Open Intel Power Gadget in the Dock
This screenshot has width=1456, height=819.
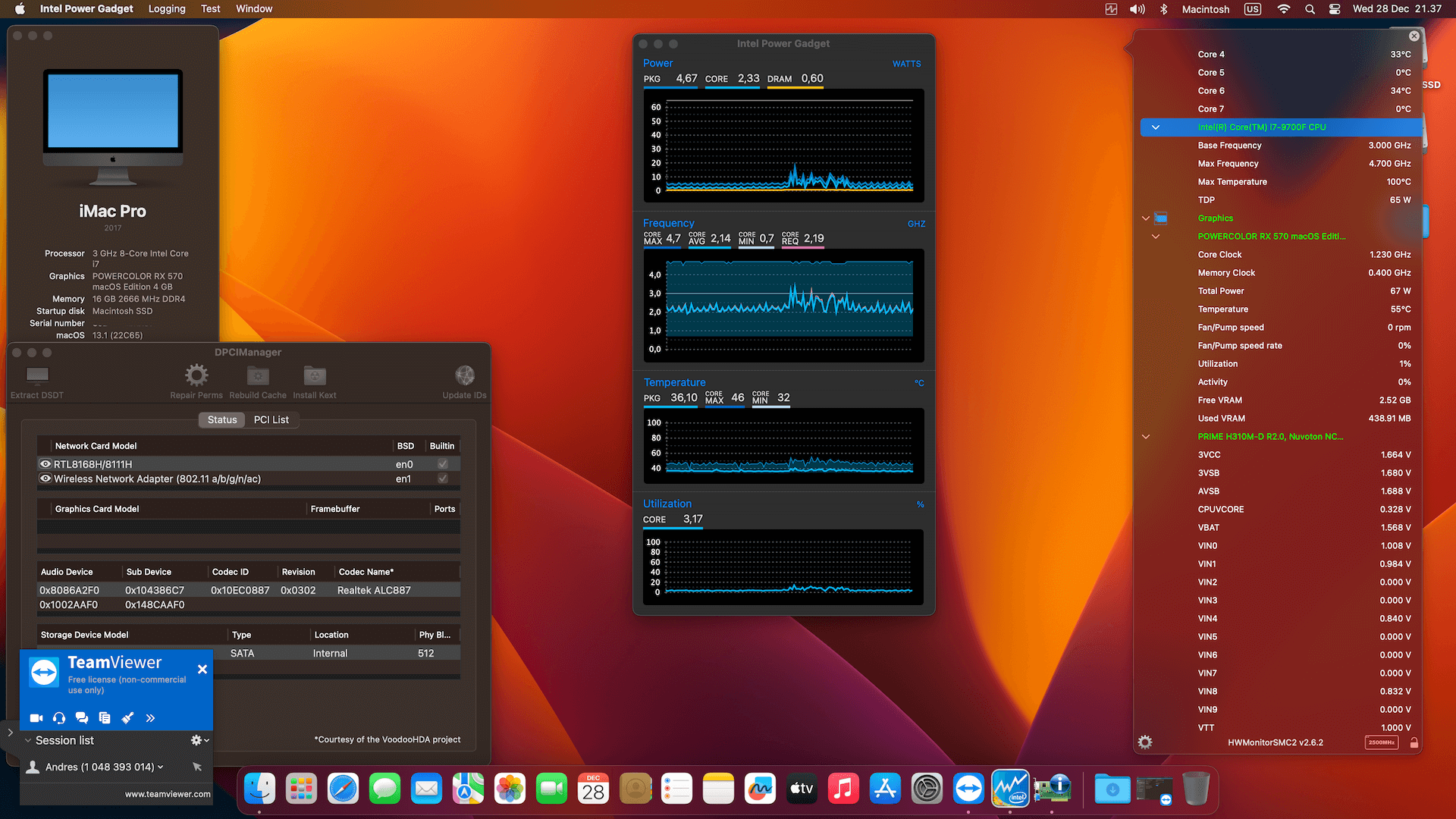[1010, 789]
